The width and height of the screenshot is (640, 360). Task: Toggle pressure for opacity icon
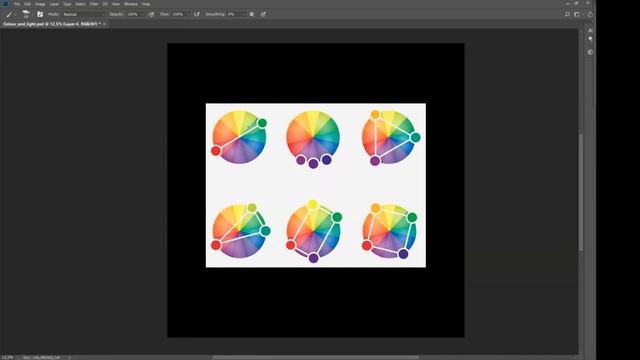pyautogui.click(x=151, y=14)
